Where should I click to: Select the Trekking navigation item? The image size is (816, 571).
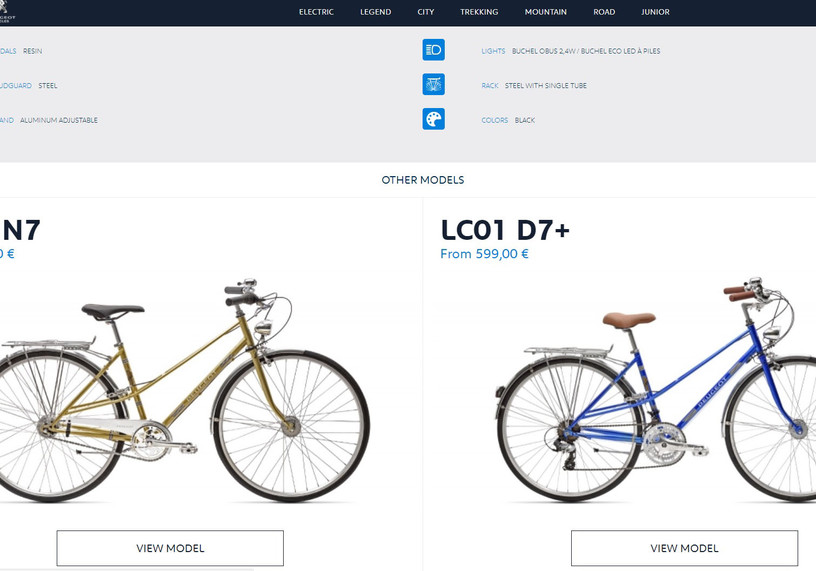click(x=479, y=12)
